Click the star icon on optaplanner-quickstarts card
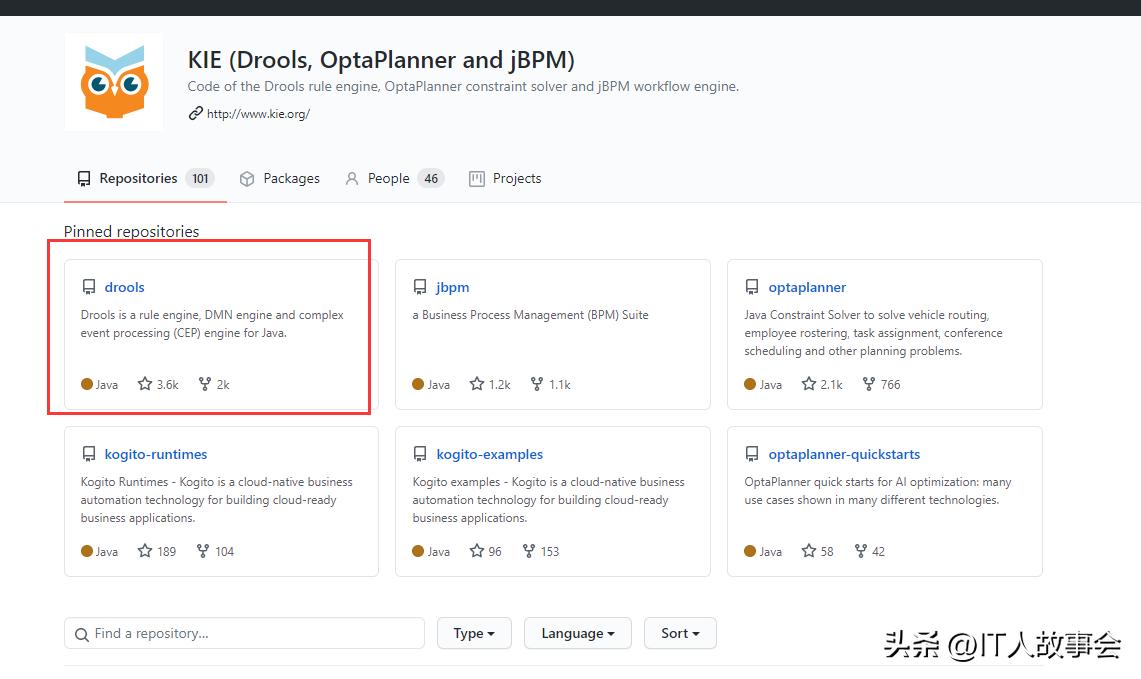The width and height of the screenshot is (1141, 679). (x=809, y=551)
